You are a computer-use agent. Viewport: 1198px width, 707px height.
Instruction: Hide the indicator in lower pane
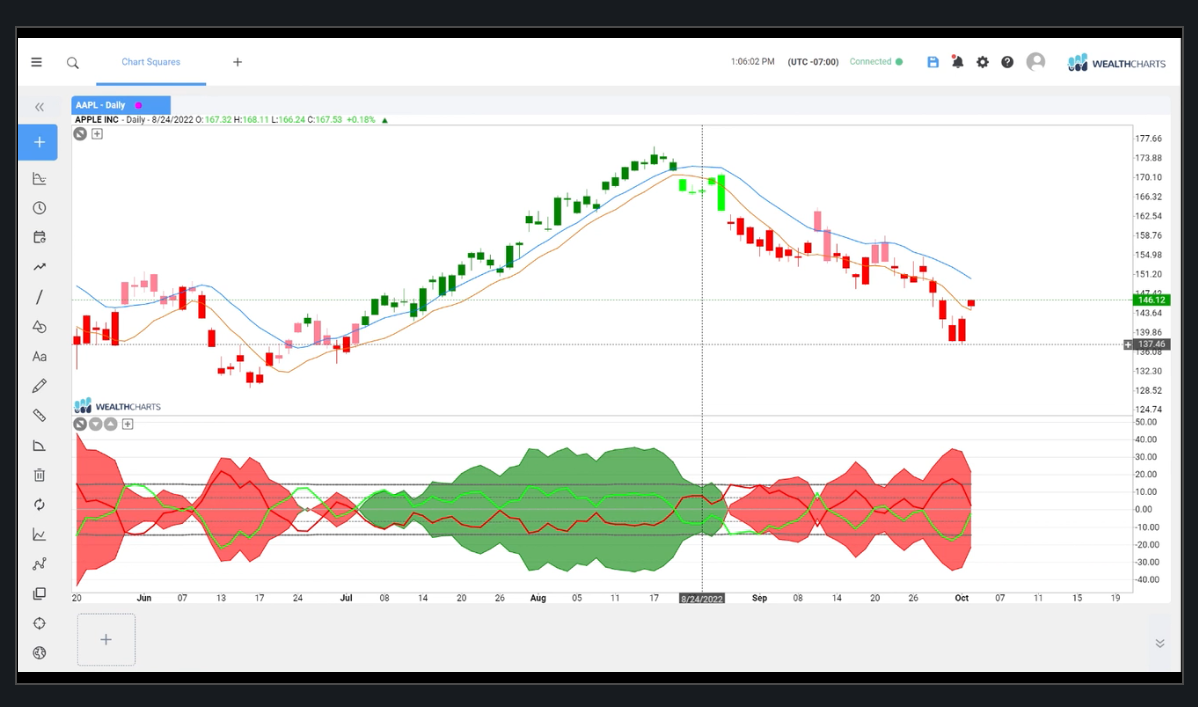80,424
